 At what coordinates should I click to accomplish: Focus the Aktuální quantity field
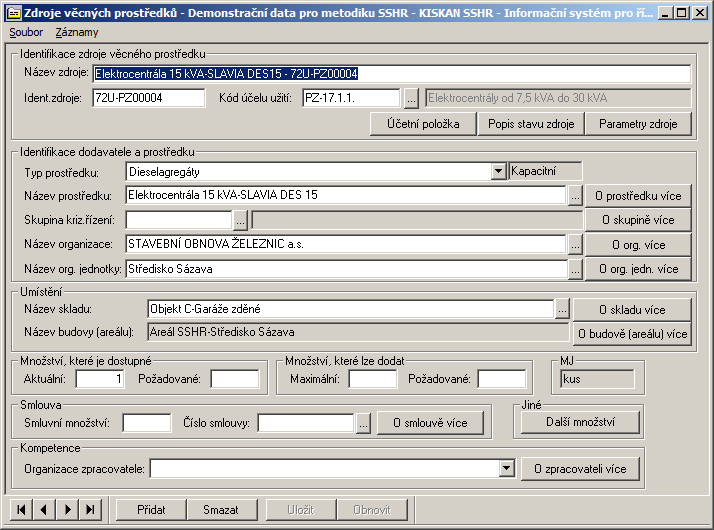[100, 379]
